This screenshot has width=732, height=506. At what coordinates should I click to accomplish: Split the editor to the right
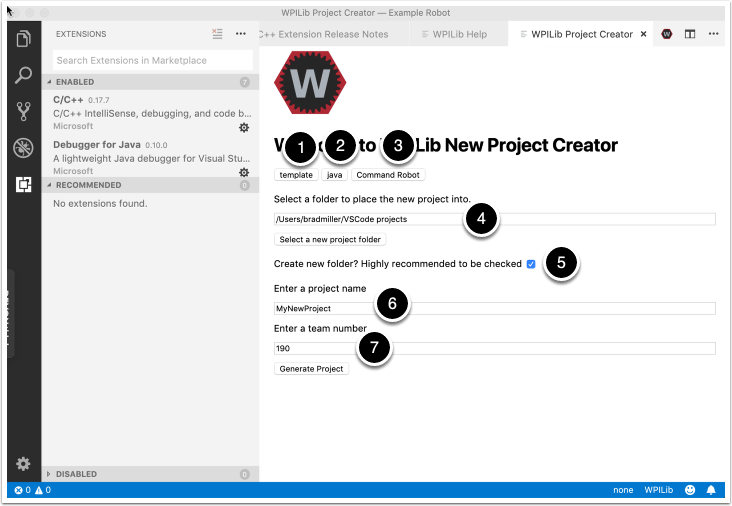pyautogui.click(x=690, y=34)
